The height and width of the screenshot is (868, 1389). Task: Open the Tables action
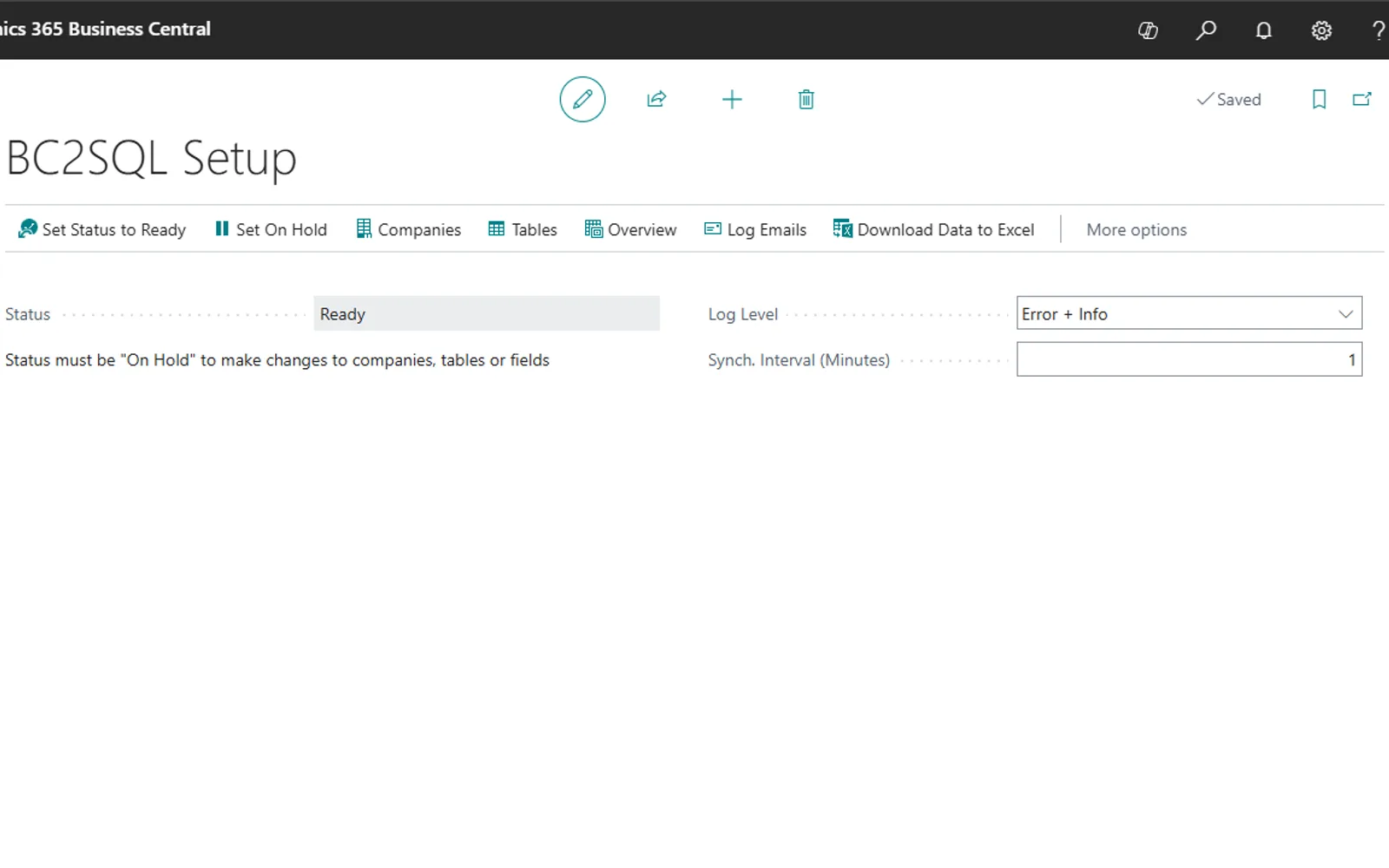523,229
